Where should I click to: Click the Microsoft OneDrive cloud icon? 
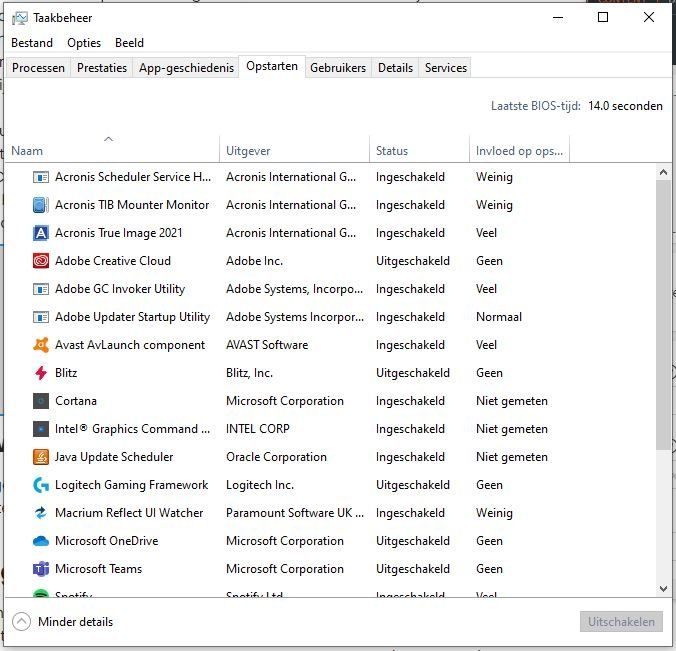point(41,541)
